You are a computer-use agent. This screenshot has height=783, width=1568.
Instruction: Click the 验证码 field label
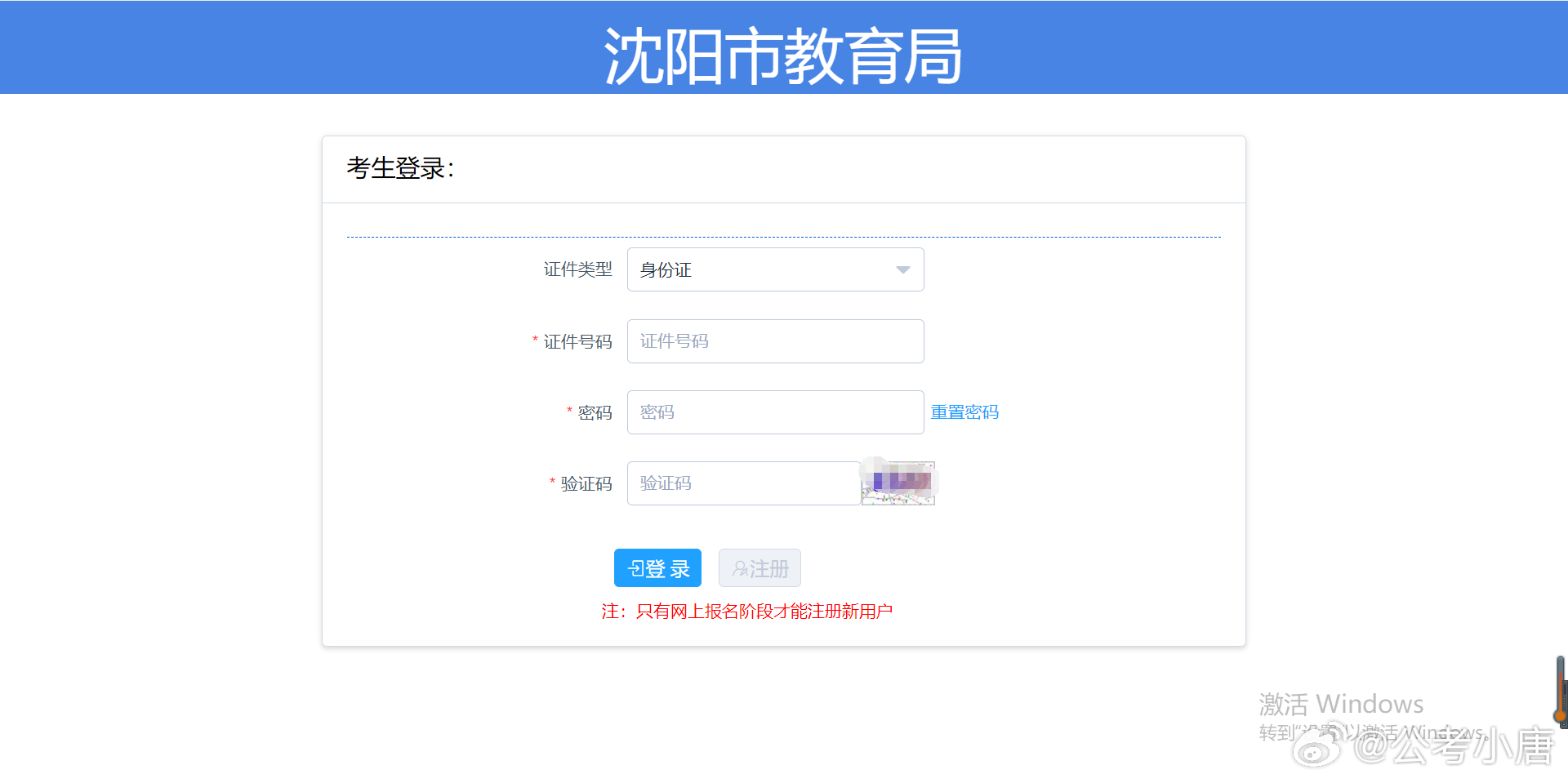586,484
